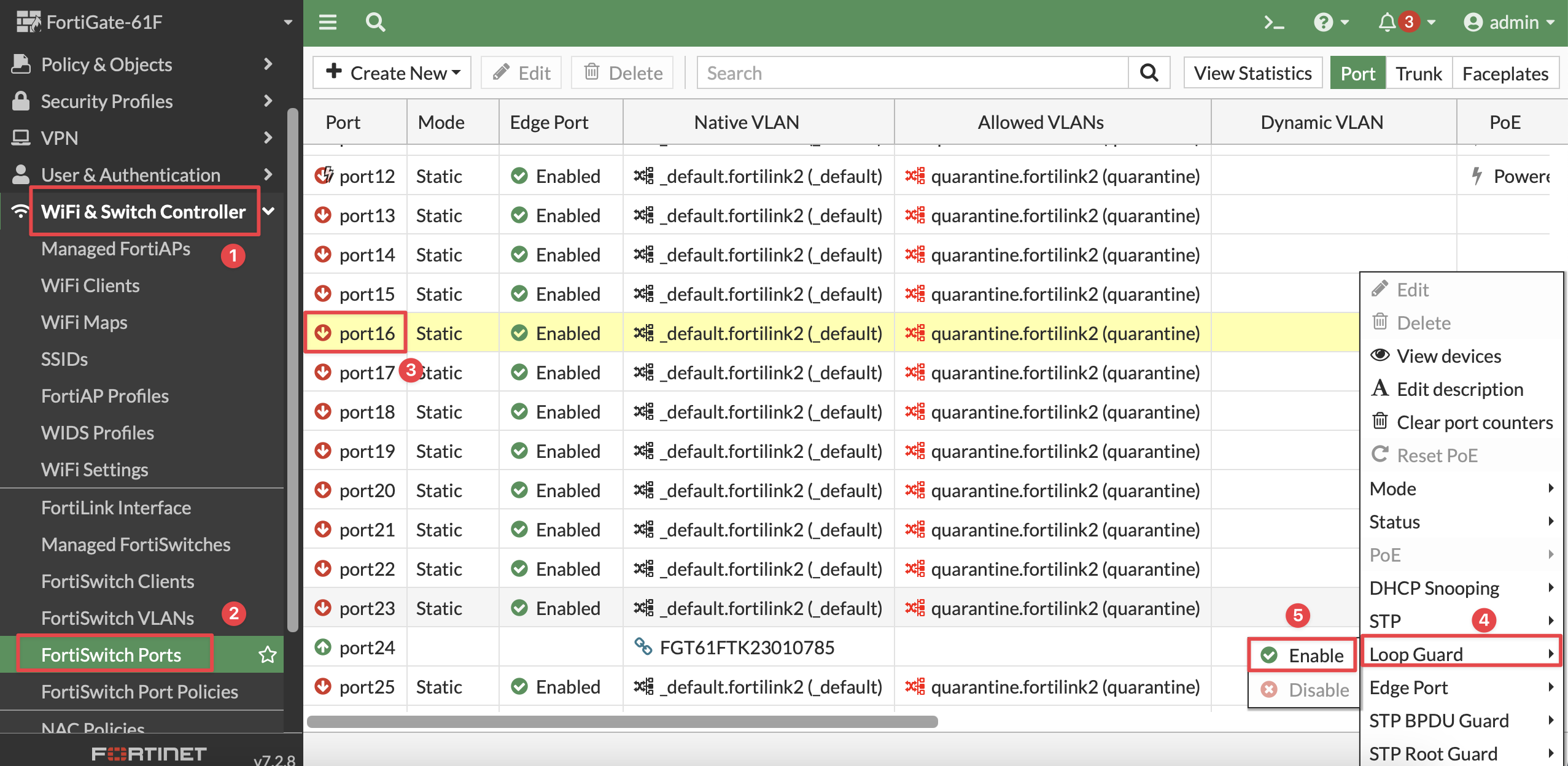Image resolution: width=1568 pixels, height=766 pixels.
Task: Open FortiLink Interface page
Action: click(x=116, y=508)
